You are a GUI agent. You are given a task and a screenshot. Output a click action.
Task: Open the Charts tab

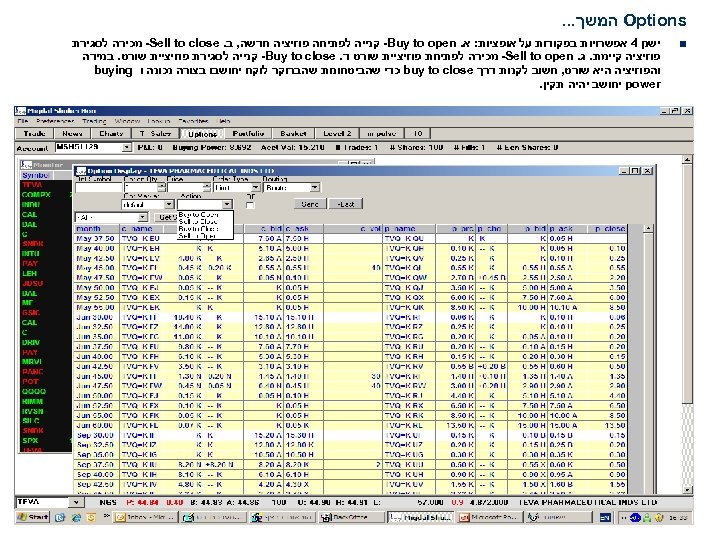pos(111,134)
